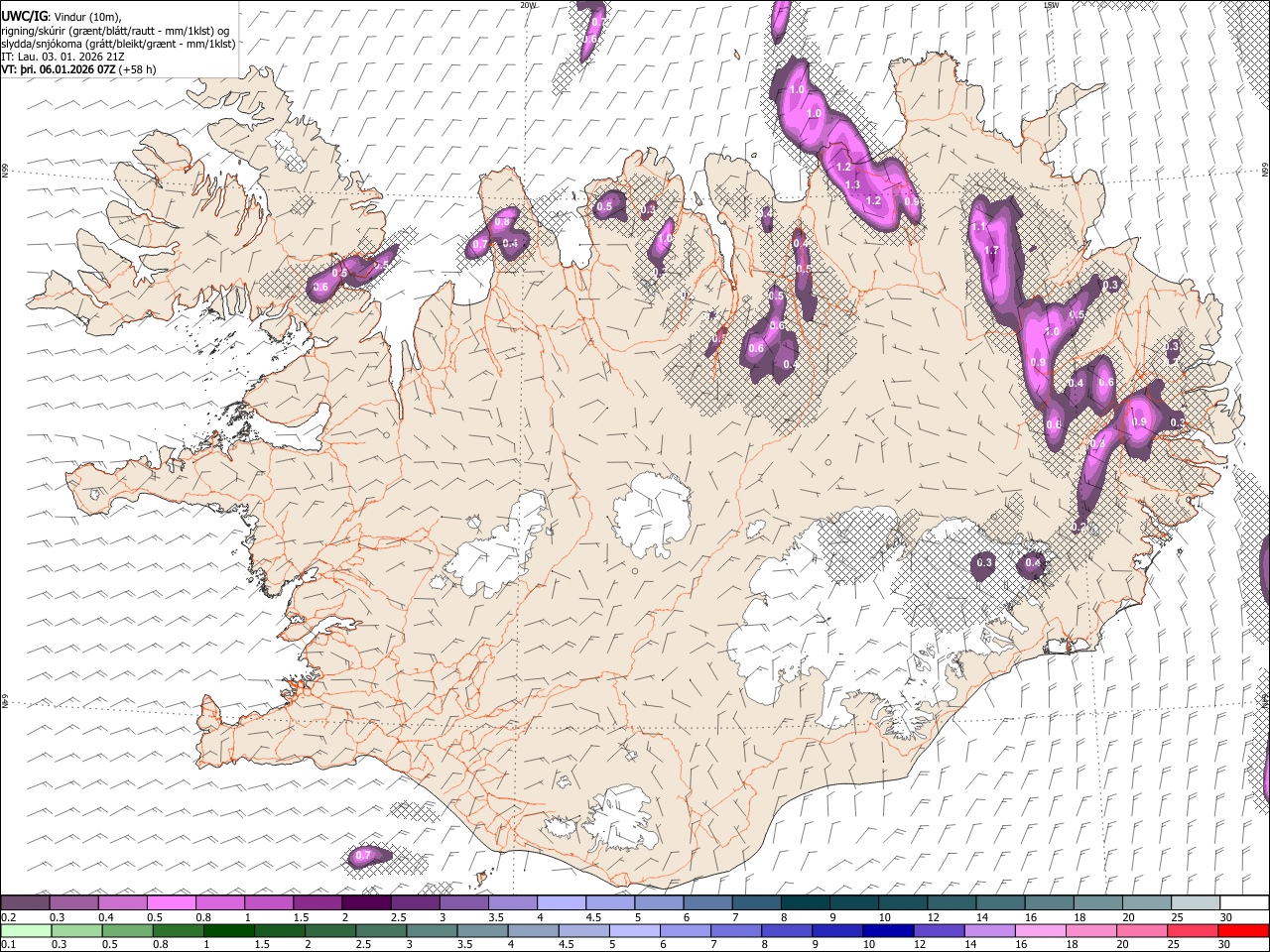
Task: Click the '20W' longitude label on the map edge
Action: tap(528, 5)
